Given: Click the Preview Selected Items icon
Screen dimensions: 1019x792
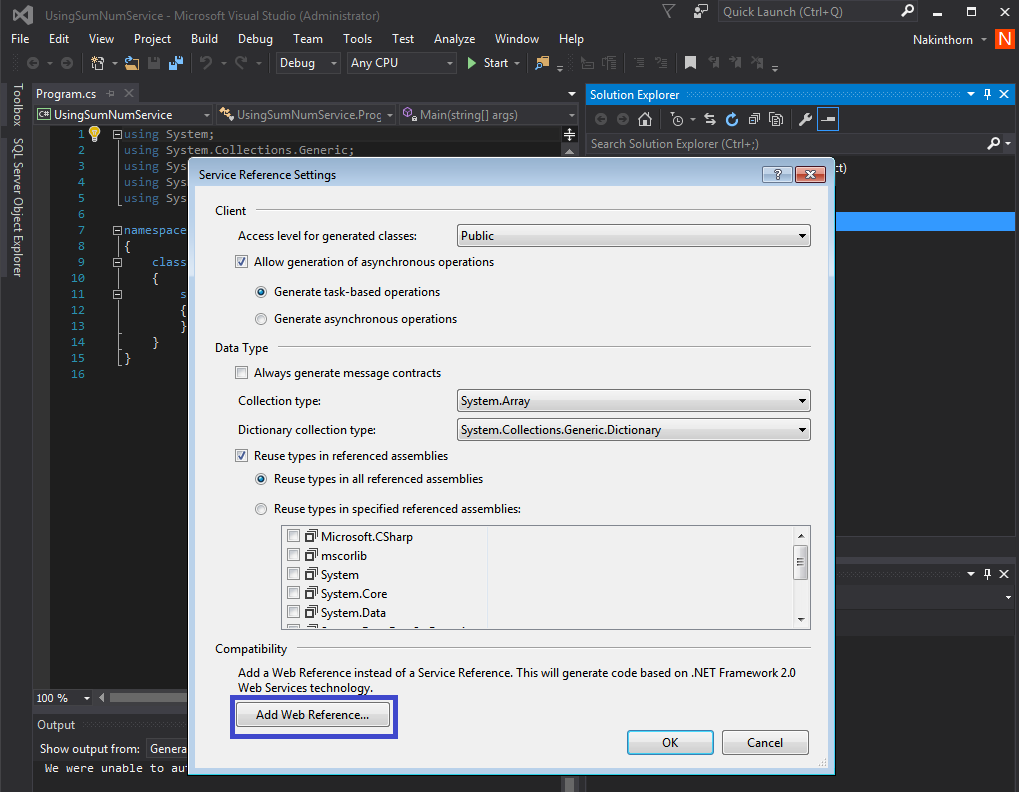Looking at the screenshot, I should pos(828,120).
